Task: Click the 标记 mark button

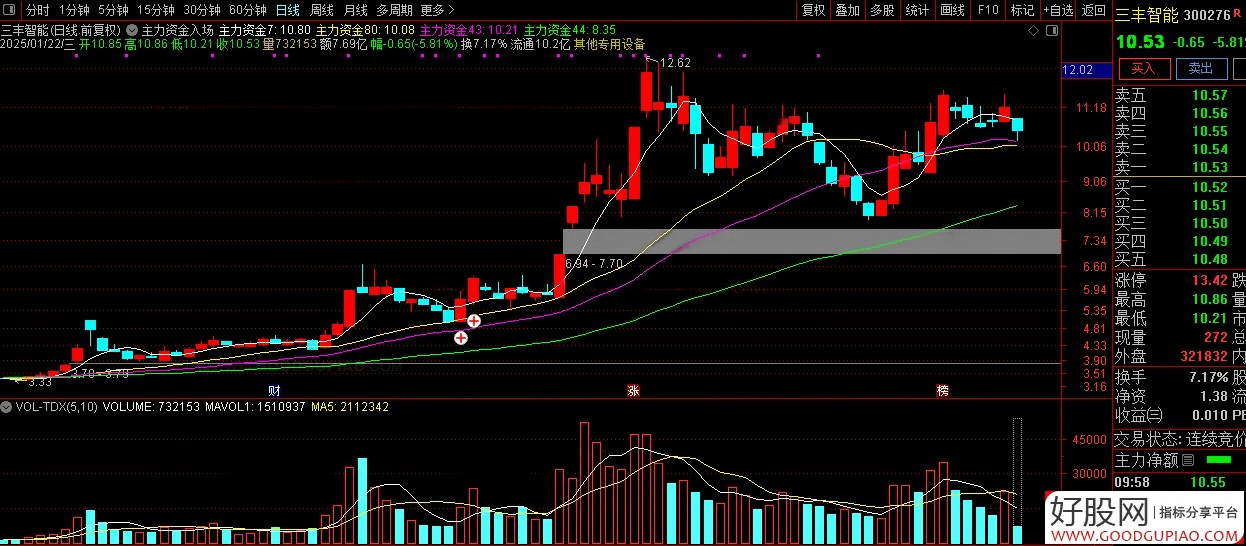Action: 1022,10
